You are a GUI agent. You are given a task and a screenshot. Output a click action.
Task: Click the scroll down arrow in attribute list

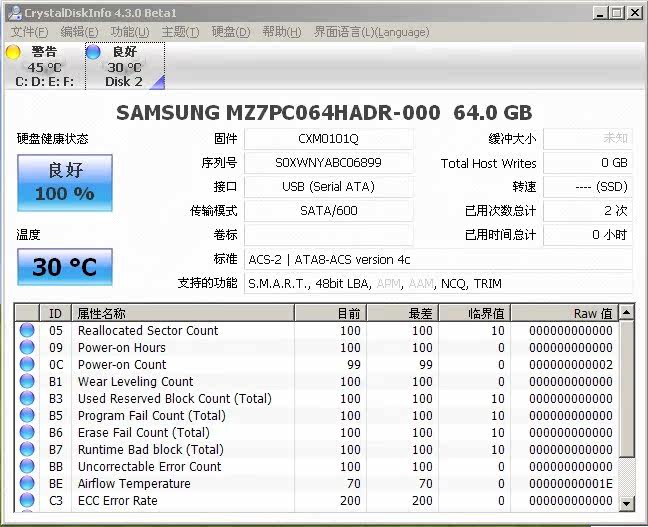(627, 502)
